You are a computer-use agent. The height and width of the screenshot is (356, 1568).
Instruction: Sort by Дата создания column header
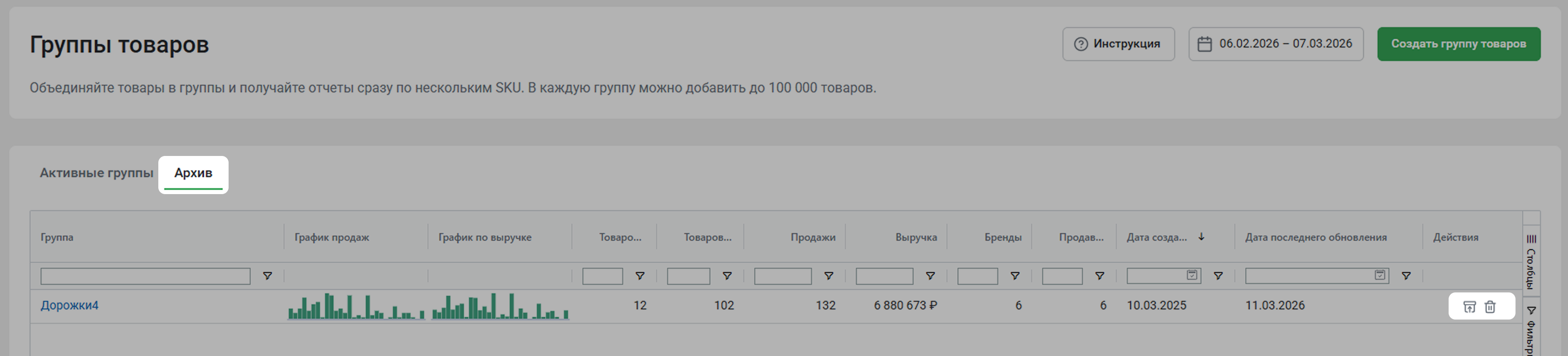click(1157, 237)
